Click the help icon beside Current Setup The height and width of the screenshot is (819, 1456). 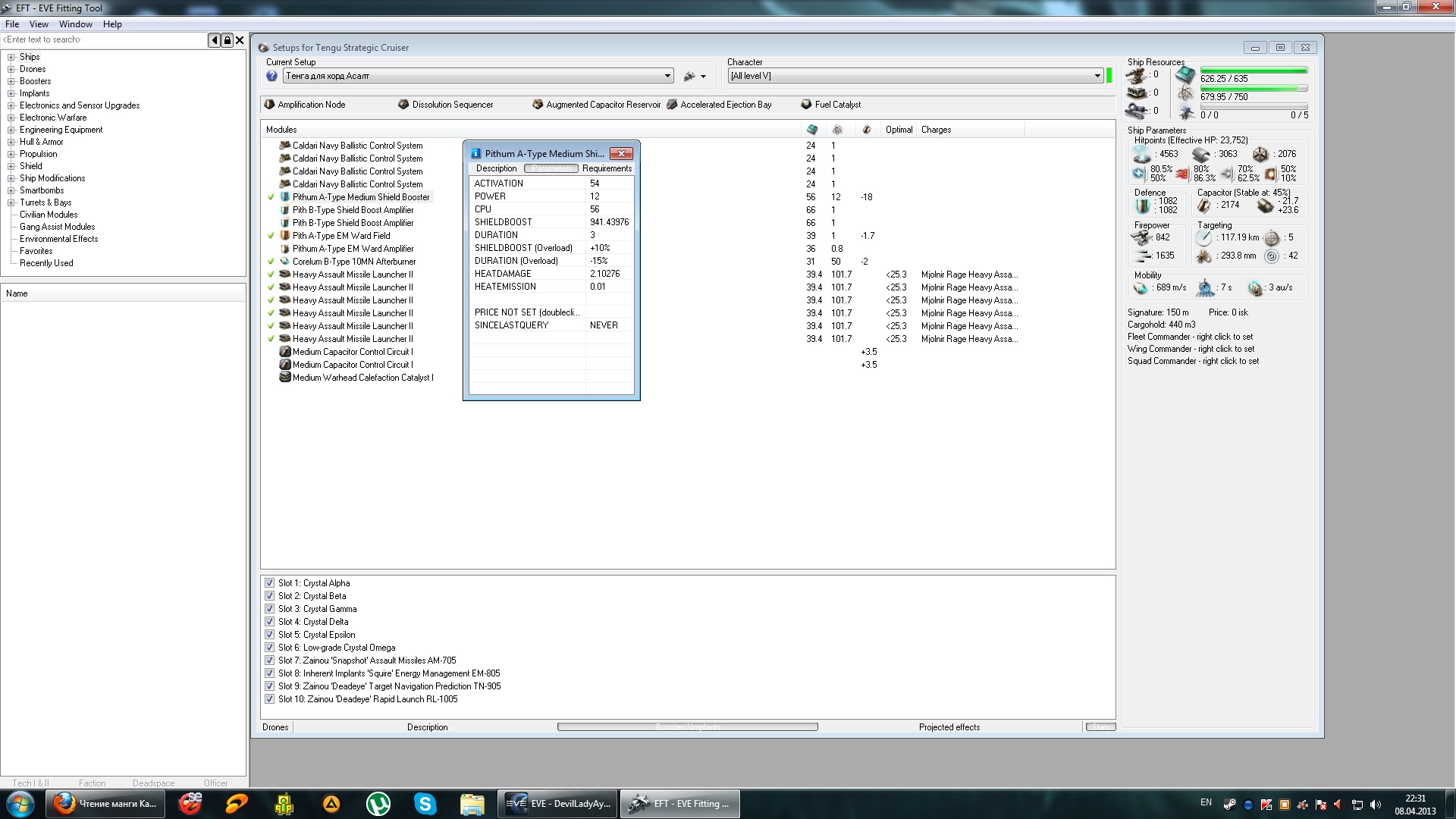(x=271, y=76)
